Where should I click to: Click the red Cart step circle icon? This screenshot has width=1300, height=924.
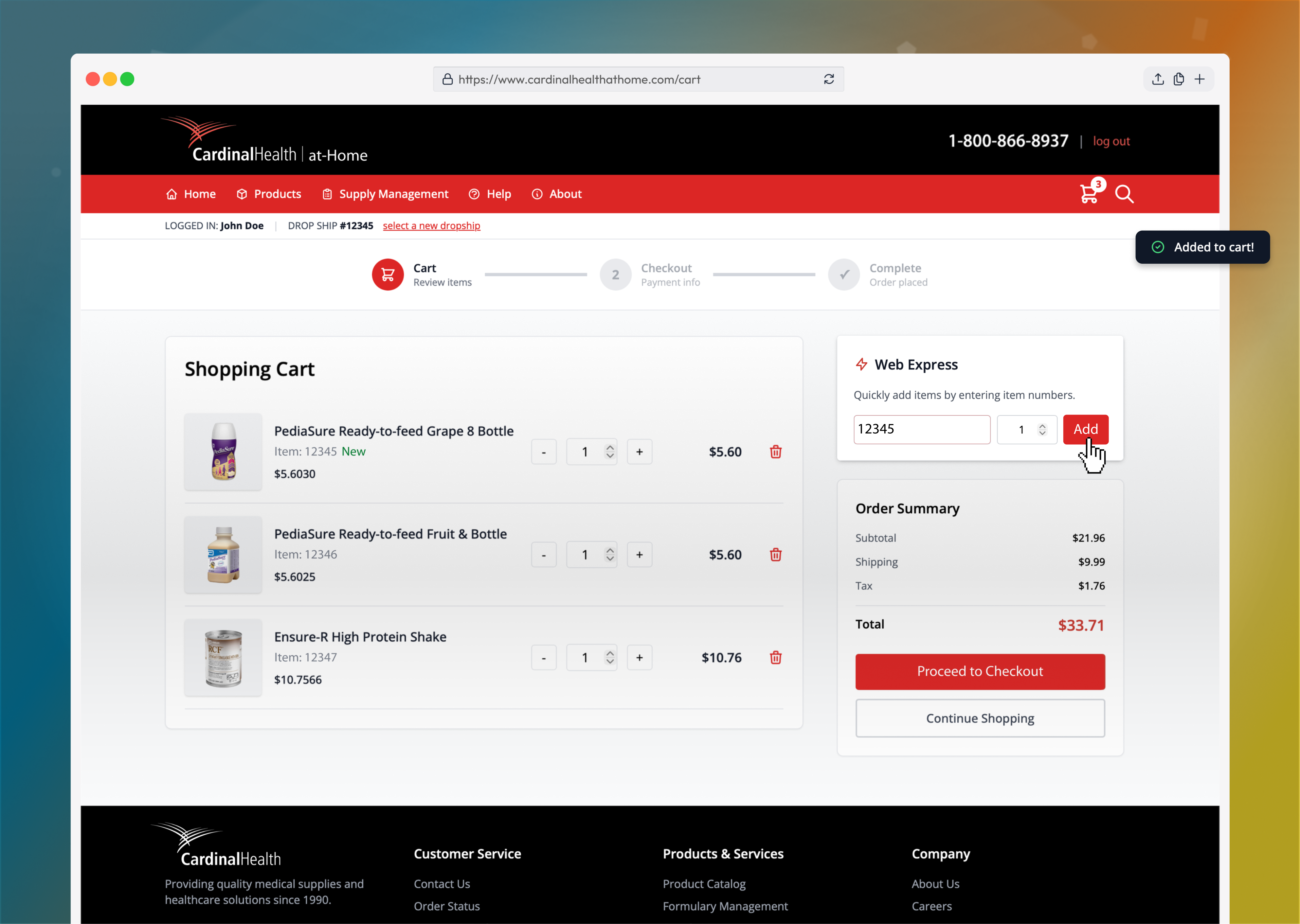pos(388,275)
